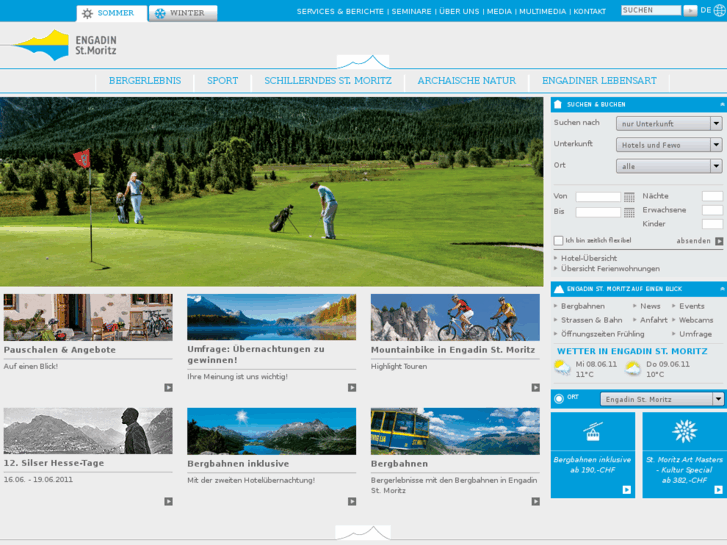Click the absenden arrow icon
Screen dimensions: 727x545
pos(719,241)
